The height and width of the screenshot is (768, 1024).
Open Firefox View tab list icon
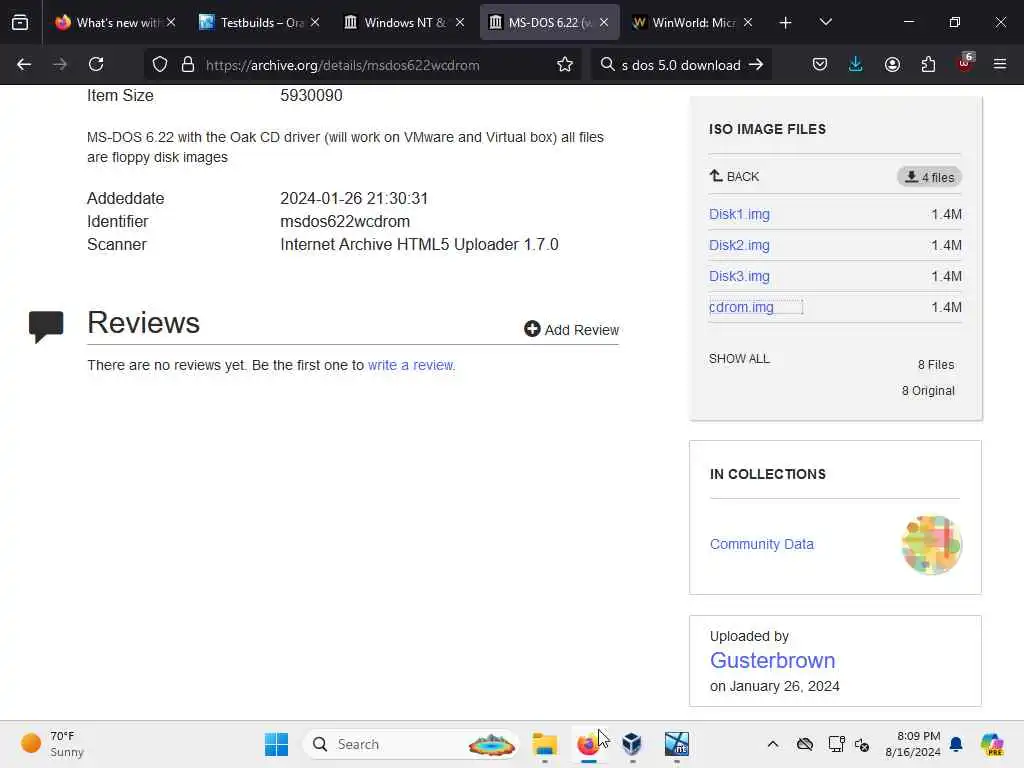pos(20,23)
